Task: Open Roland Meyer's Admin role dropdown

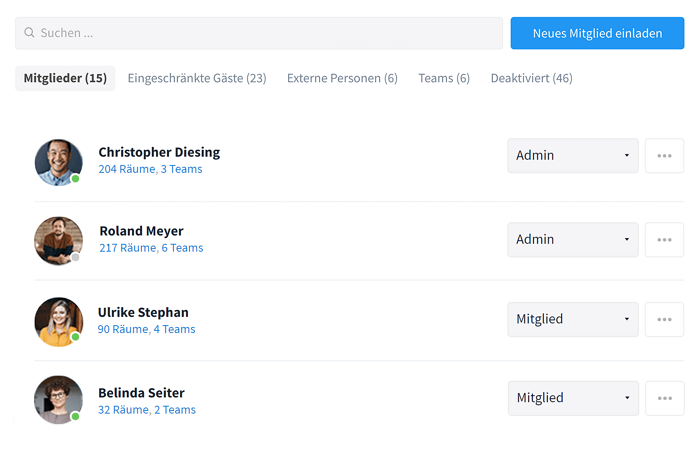Action: pyautogui.click(x=573, y=240)
